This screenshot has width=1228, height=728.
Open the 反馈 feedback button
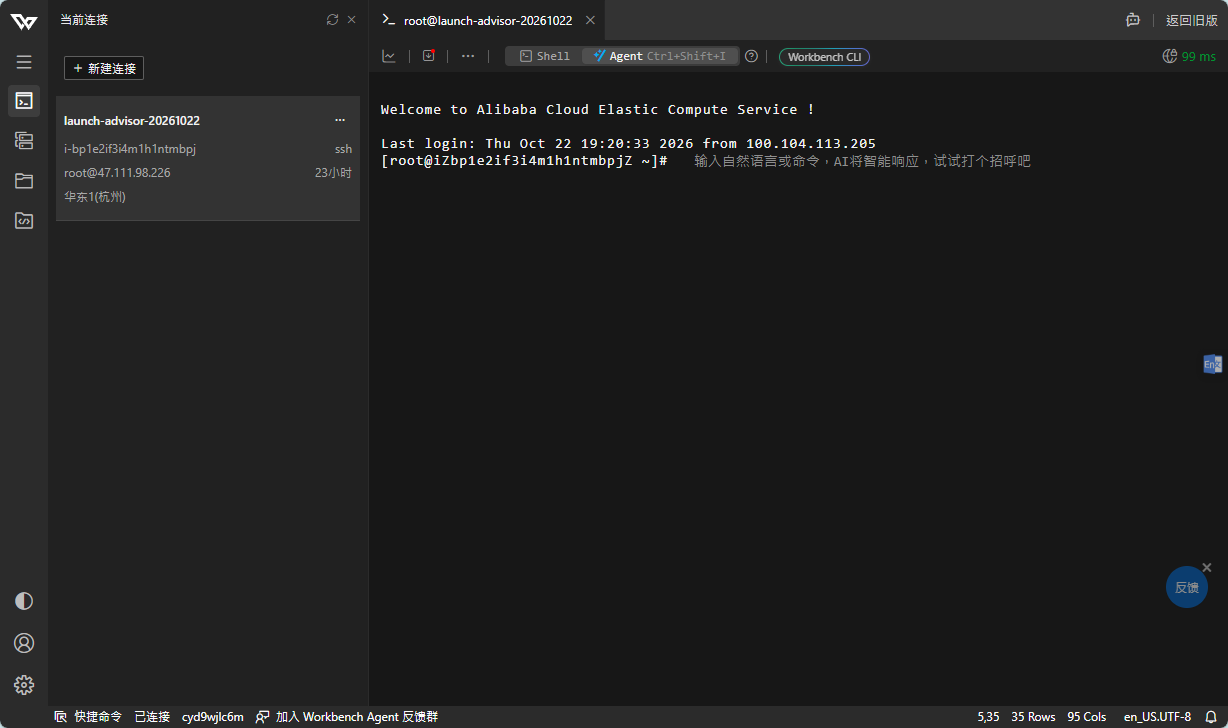(1187, 587)
